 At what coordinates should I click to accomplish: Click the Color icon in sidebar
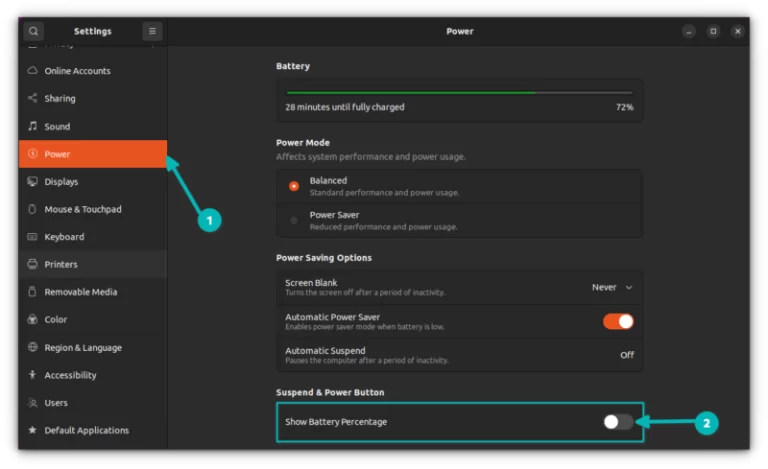pos(32,320)
